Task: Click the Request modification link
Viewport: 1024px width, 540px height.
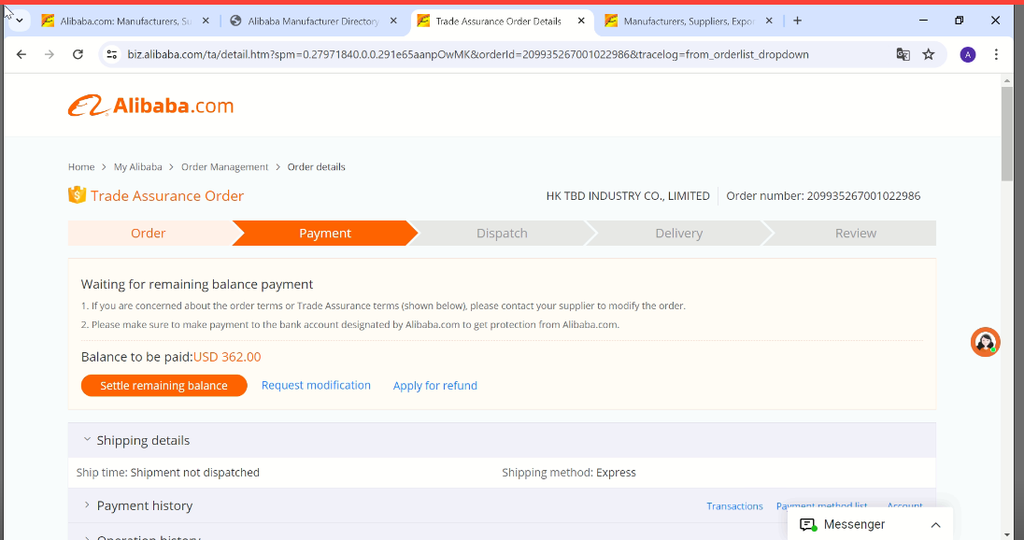Action: [x=316, y=385]
